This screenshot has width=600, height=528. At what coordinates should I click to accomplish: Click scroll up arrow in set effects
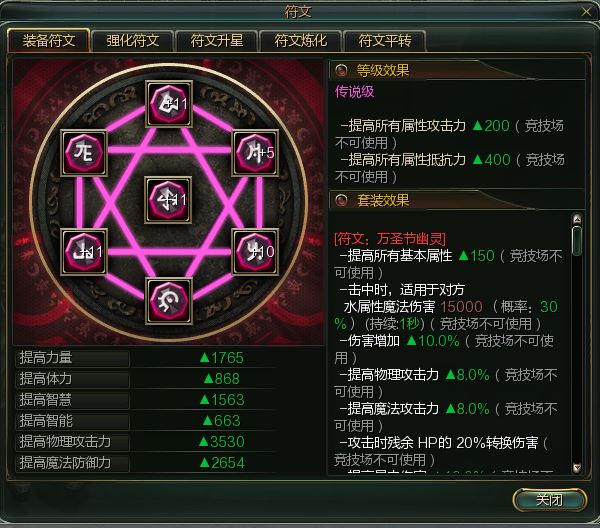577,219
